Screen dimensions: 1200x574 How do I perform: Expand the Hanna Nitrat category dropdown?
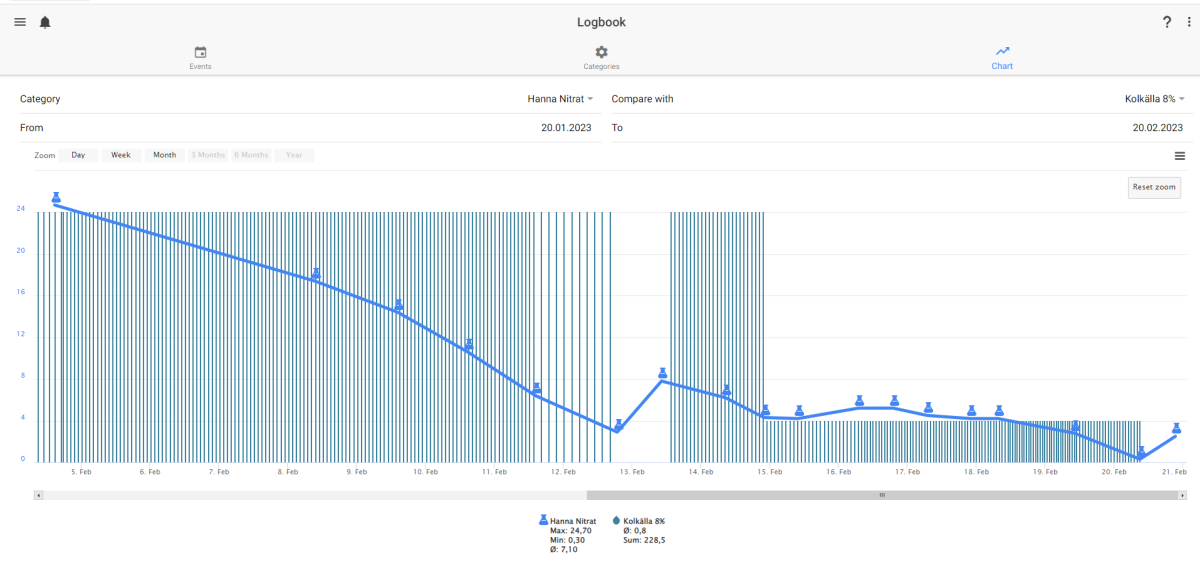(x=560, y=99)
